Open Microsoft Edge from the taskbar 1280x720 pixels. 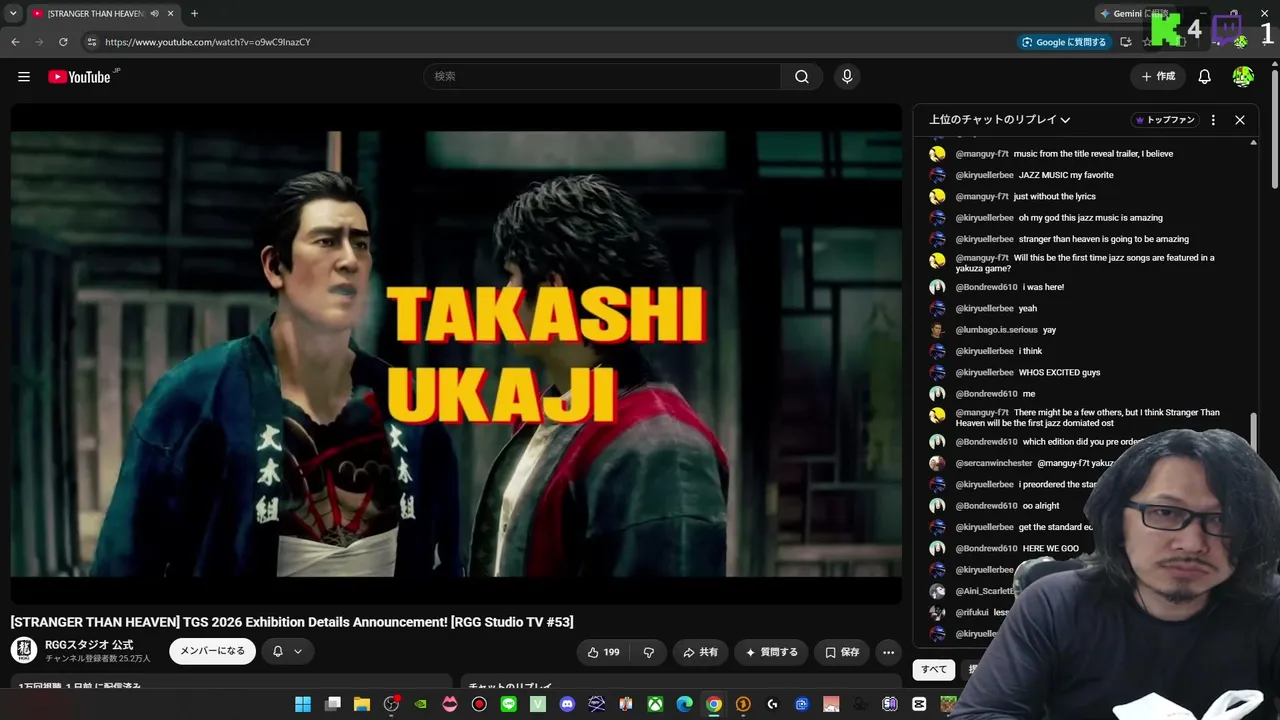684,704
